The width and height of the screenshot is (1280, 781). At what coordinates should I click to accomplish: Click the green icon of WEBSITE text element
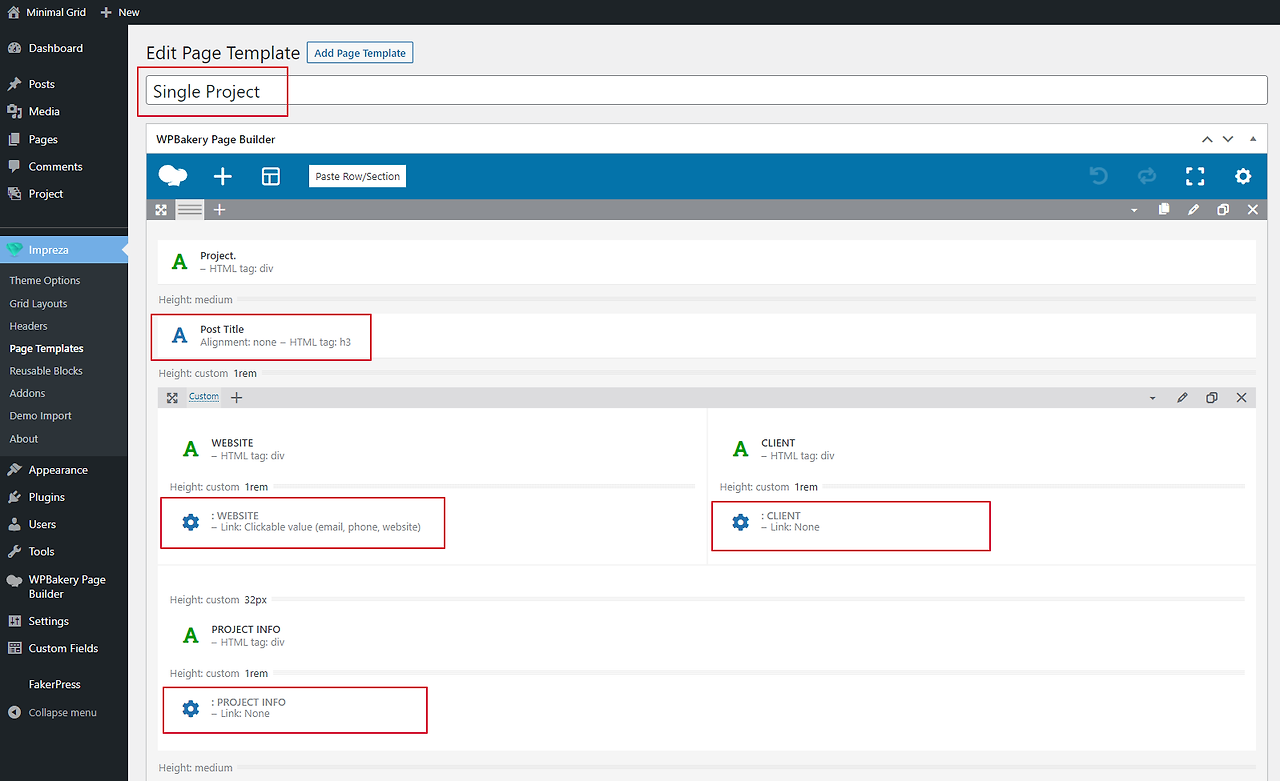pyautogui.click(x=191, y=449)
